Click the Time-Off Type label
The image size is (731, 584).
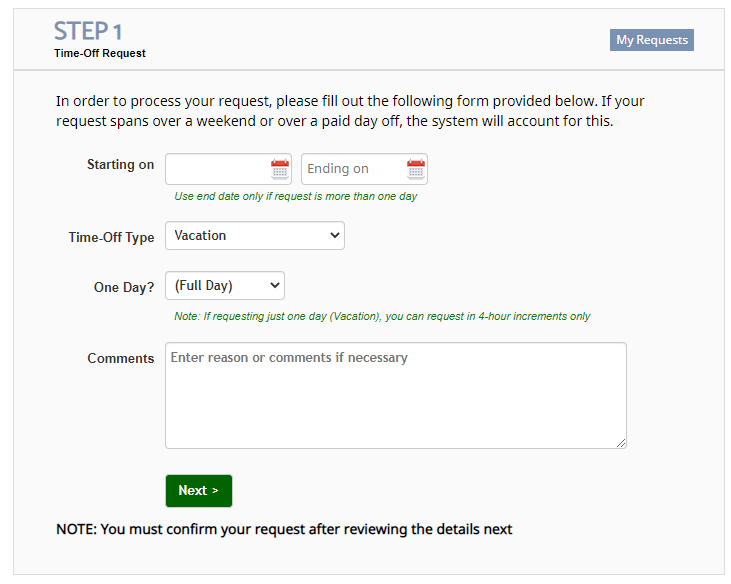tap(111, 237)
